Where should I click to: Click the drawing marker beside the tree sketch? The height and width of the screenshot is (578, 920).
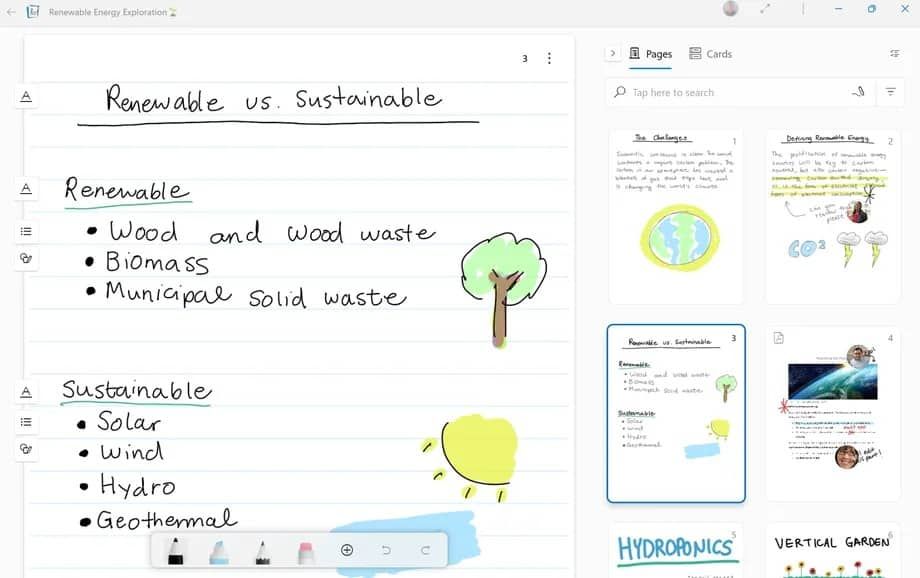point(26,258)
